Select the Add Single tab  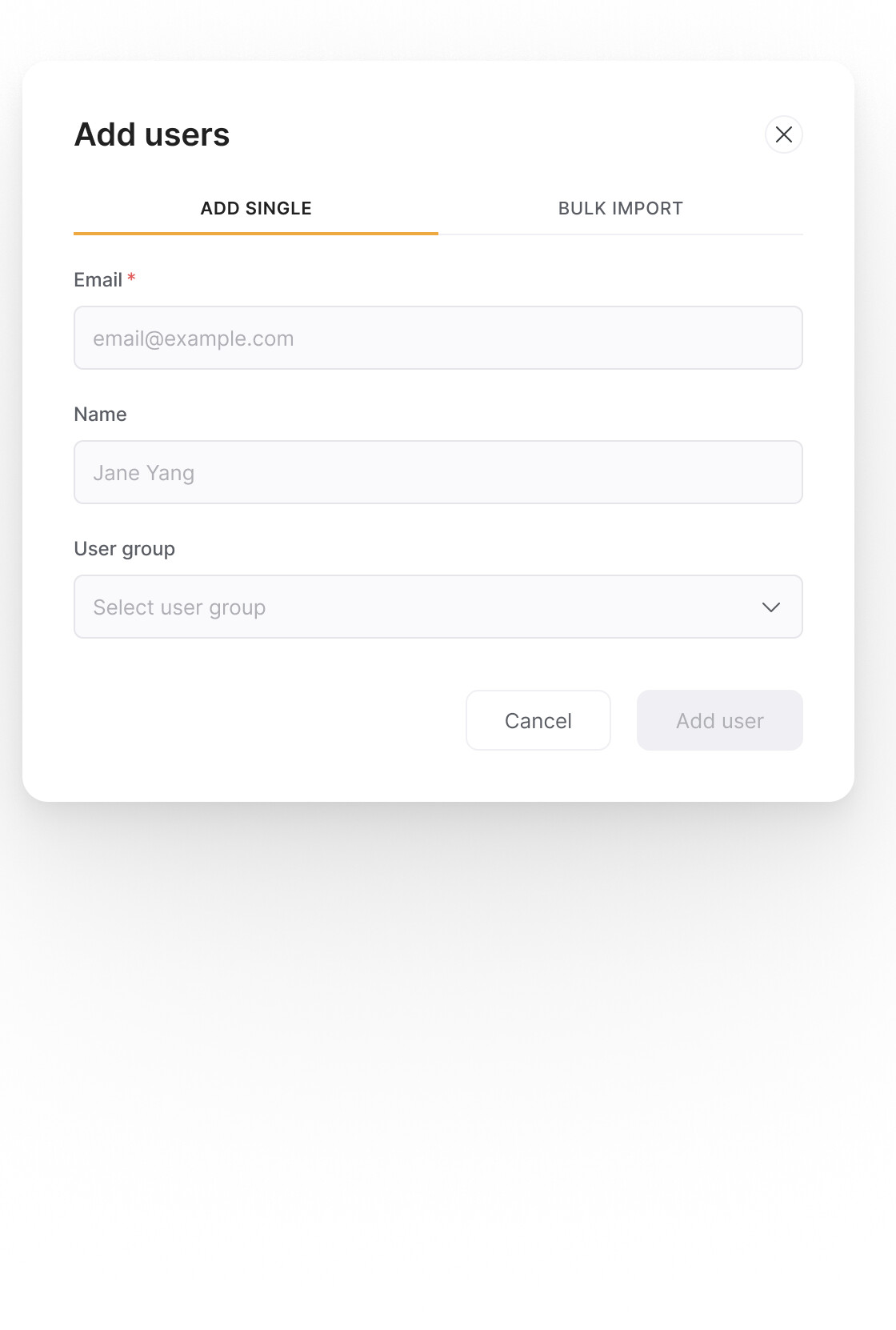256,208
